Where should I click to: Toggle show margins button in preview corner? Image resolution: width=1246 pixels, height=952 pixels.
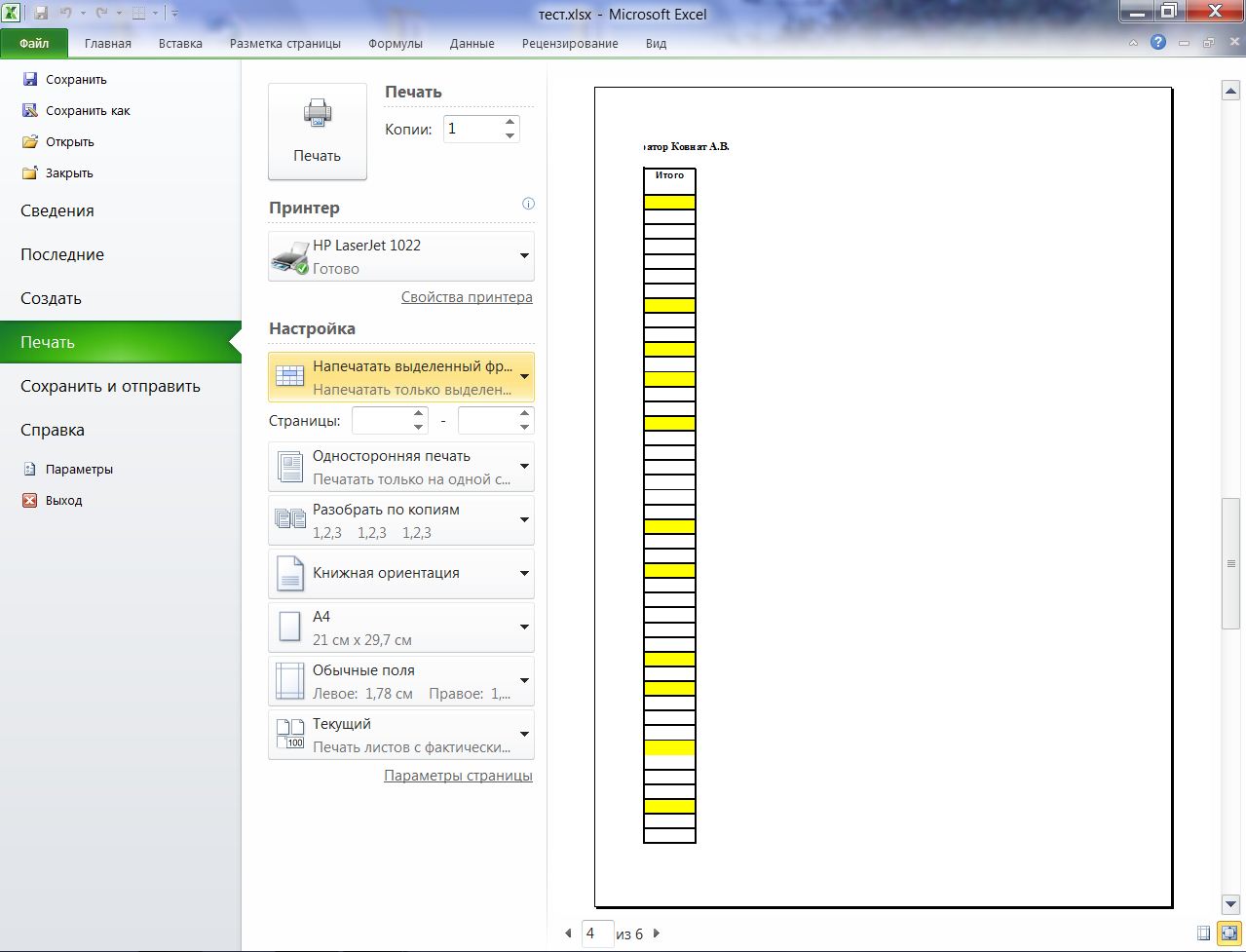tap(1204, 933)
